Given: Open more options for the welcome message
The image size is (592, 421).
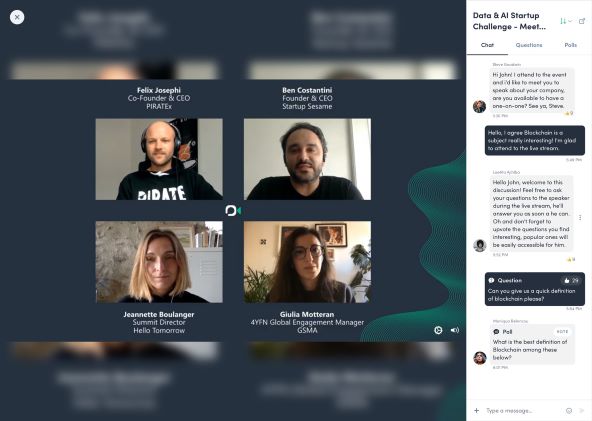Looking at the screenshot, I should pos(580,217).
